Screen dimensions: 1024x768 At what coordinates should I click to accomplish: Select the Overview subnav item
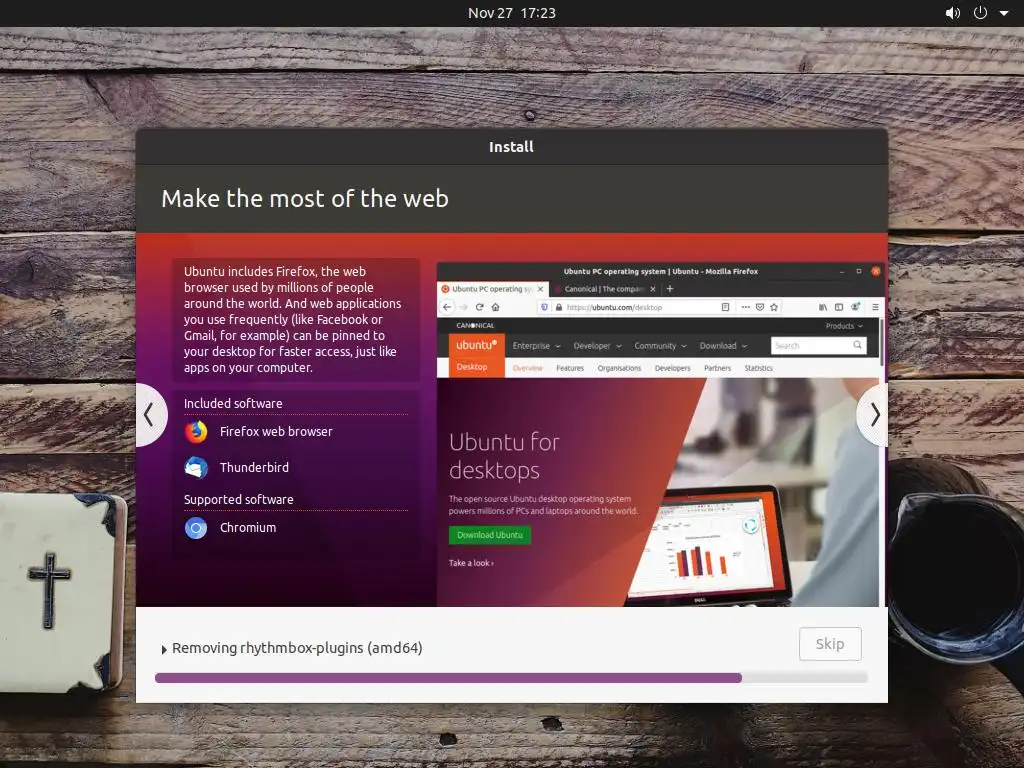(528, 368)
